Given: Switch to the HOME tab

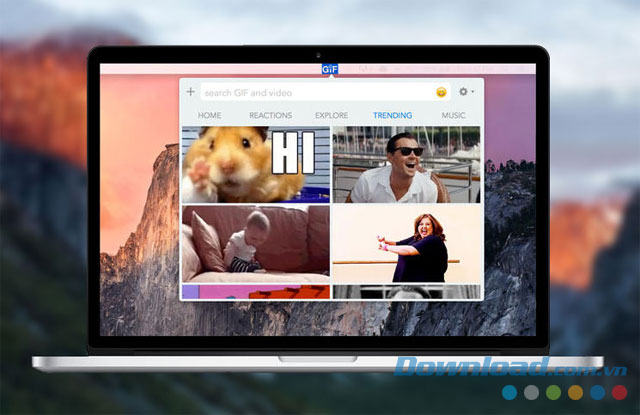Looking at the screenshot, I should click(x=210, y=116).
